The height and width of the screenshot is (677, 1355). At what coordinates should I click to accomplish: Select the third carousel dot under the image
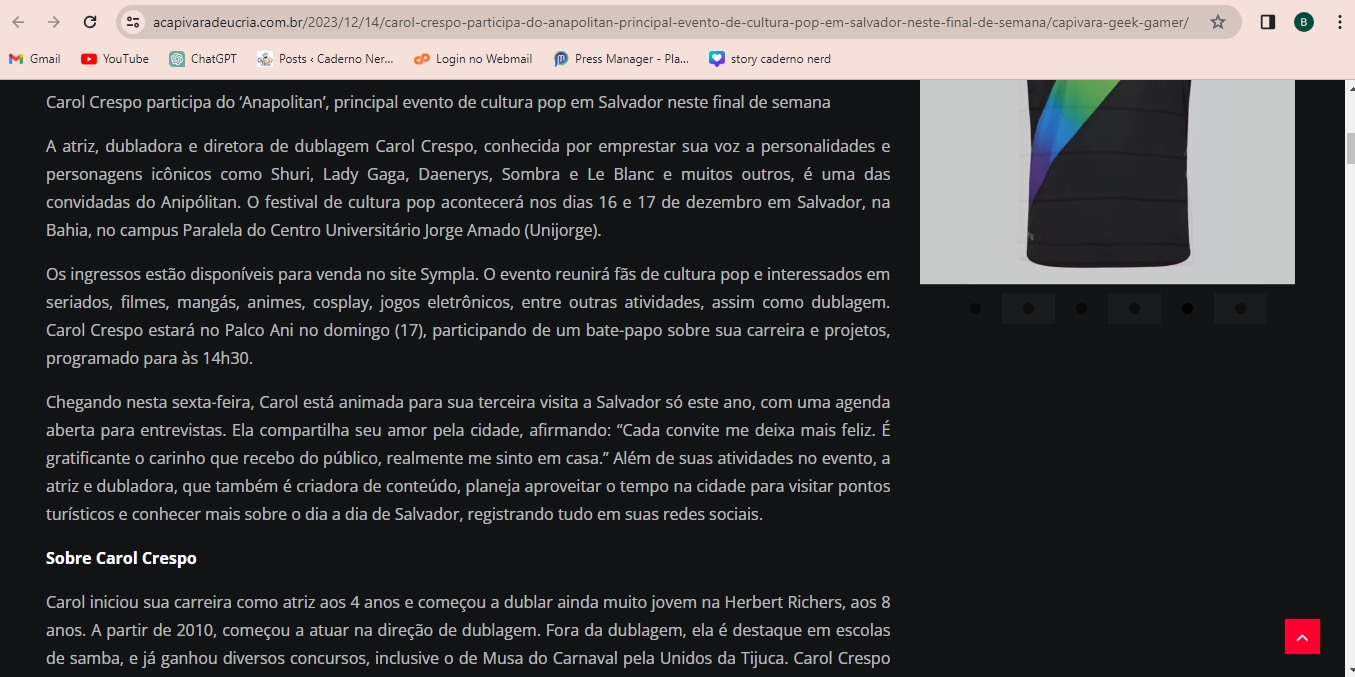(x=1081, y=308)
